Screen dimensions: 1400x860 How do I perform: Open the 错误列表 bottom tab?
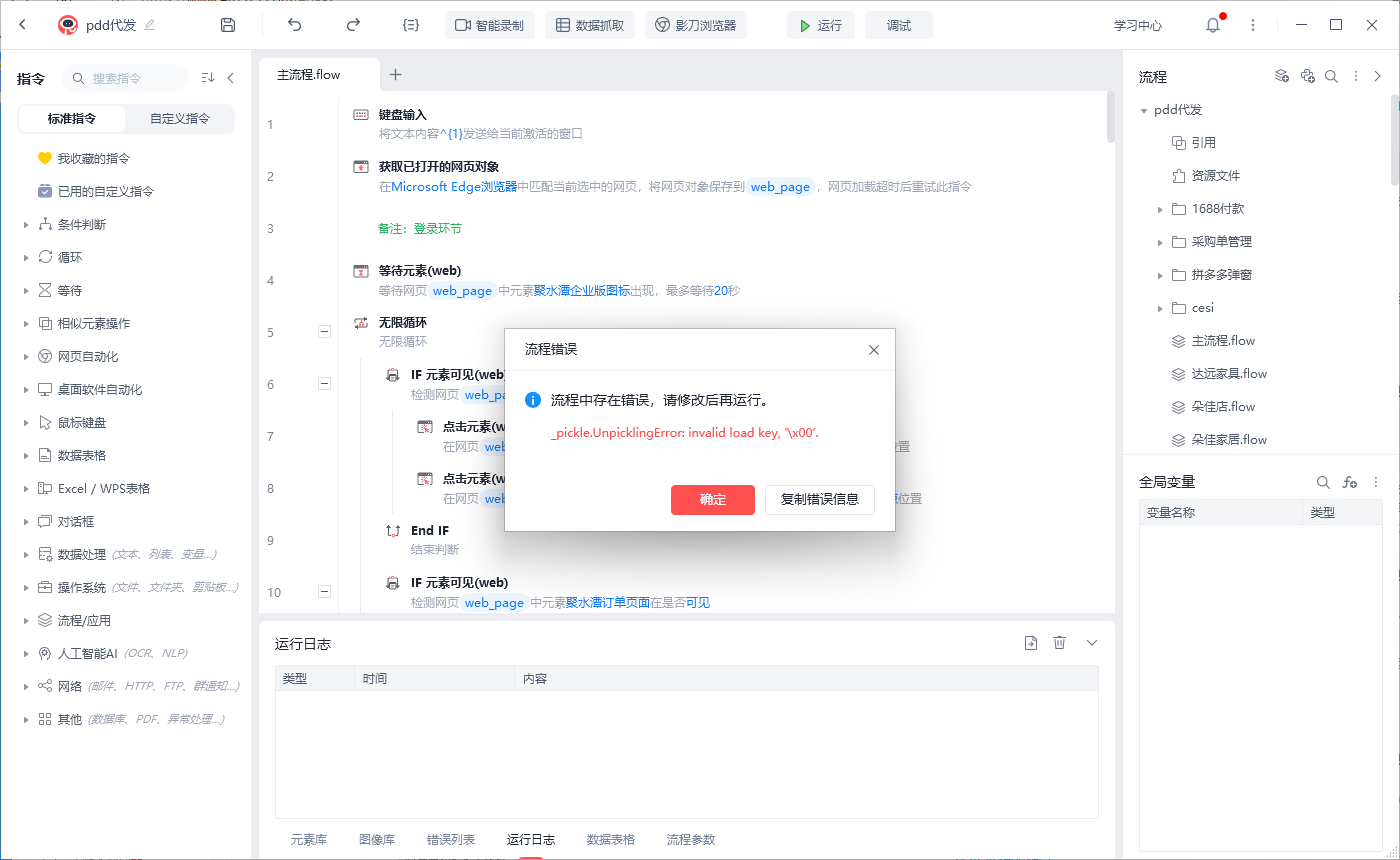pyautogui.click(x=451, y=839)
